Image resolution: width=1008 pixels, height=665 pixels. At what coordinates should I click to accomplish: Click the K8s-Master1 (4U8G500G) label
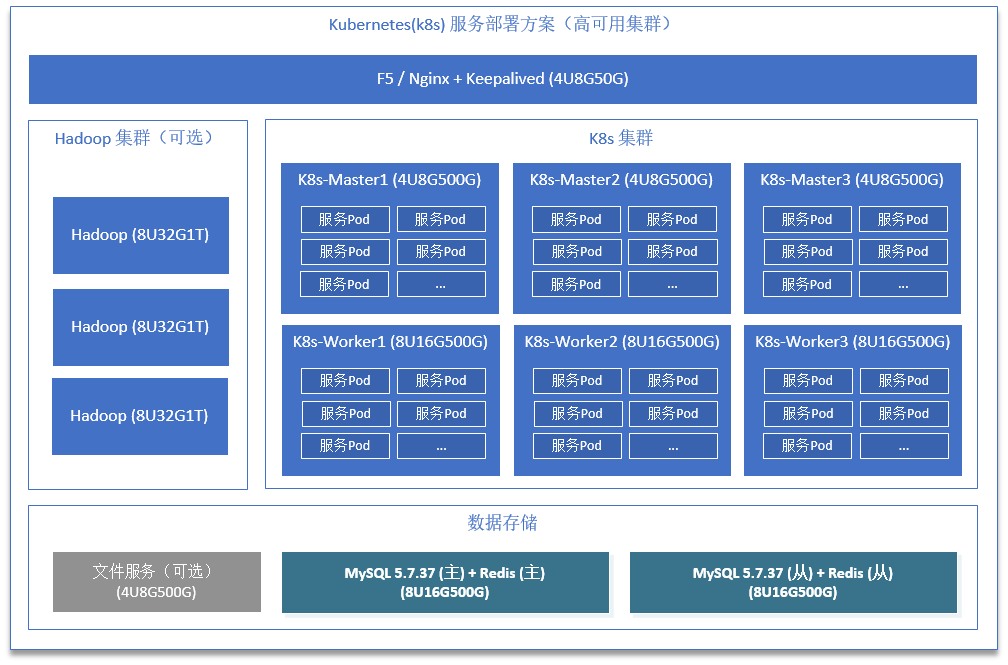[x=389, y=180]
